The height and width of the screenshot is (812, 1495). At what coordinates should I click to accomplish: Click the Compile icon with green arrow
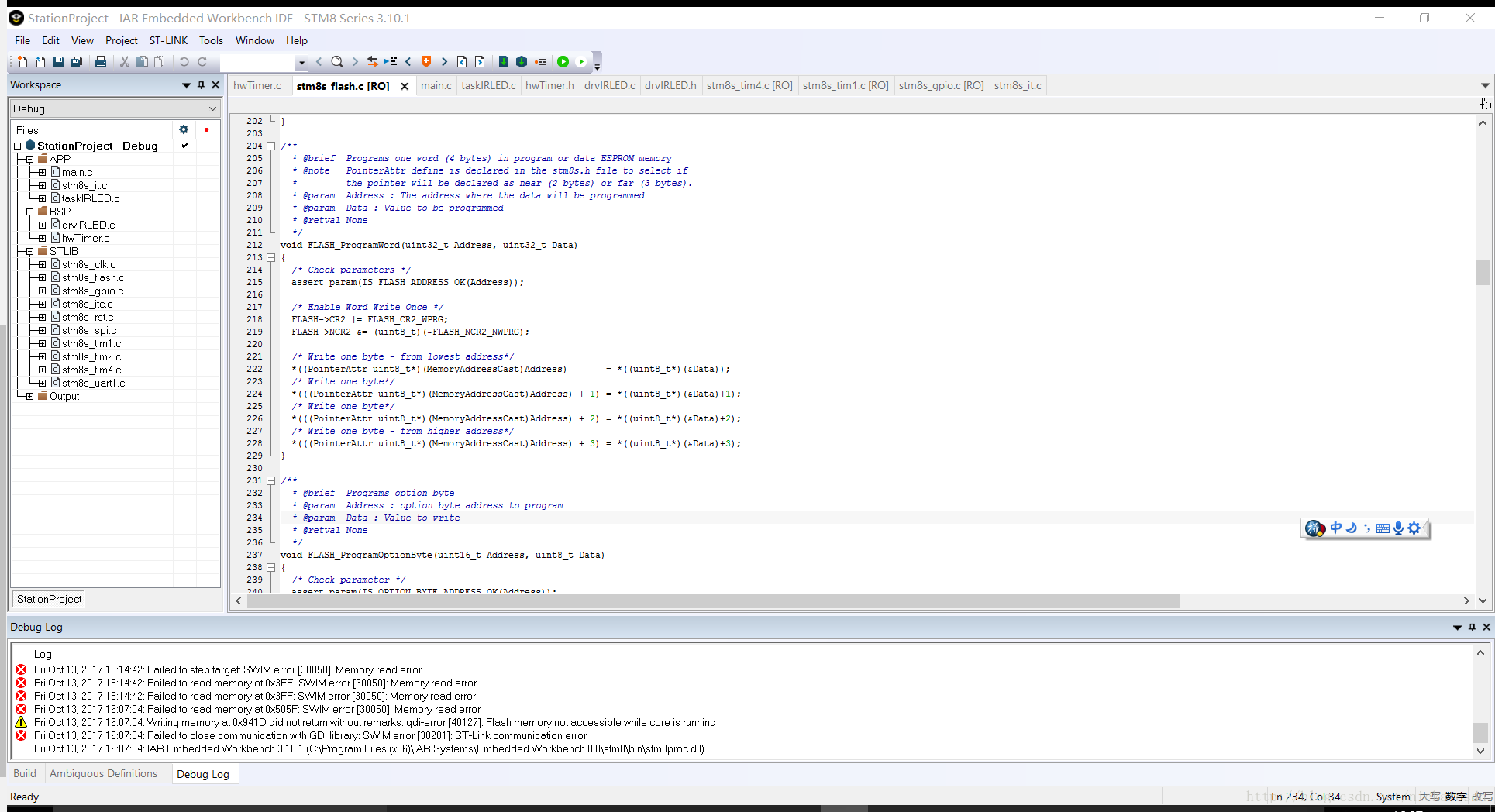click(503, 62)
